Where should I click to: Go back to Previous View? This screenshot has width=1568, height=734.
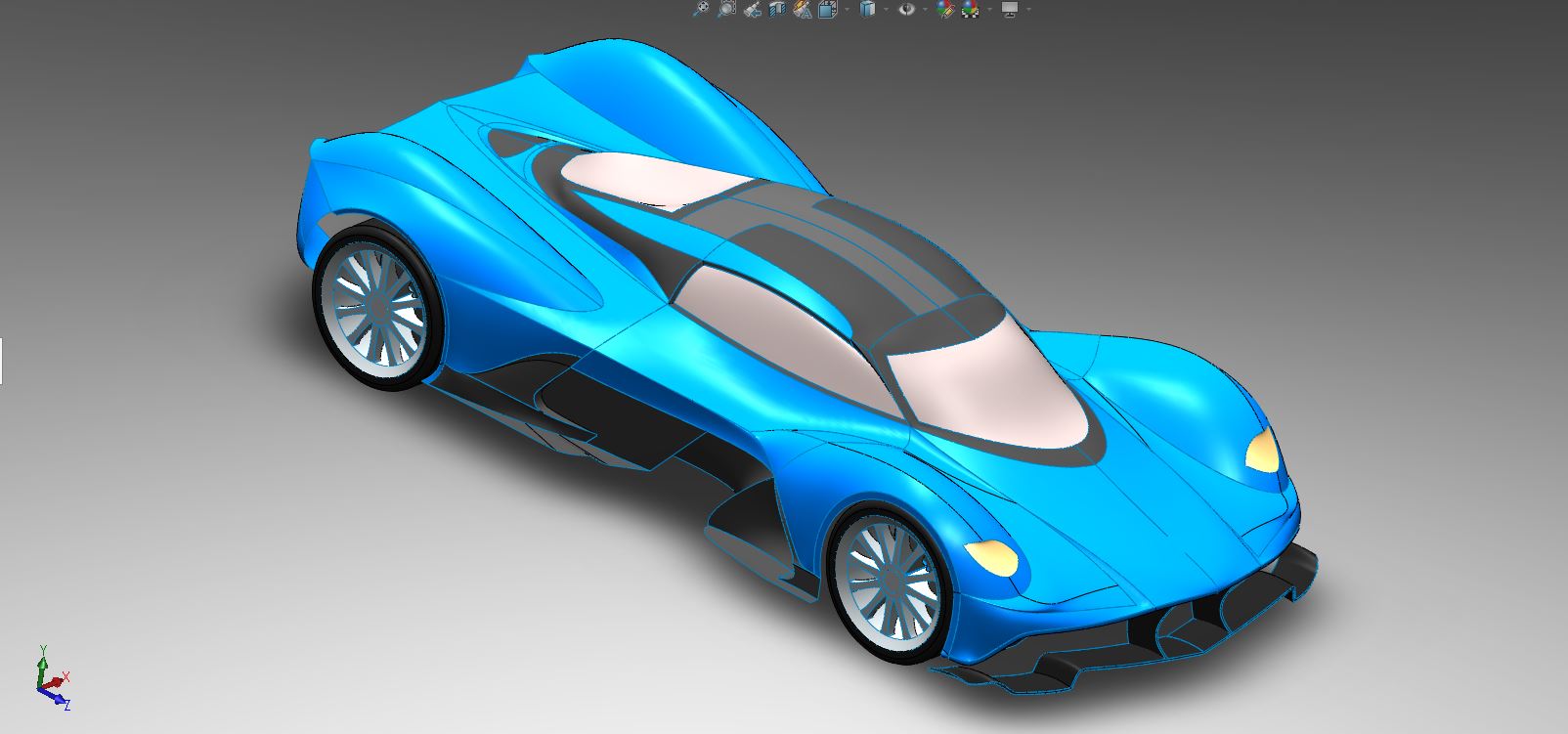coord(753,9)
